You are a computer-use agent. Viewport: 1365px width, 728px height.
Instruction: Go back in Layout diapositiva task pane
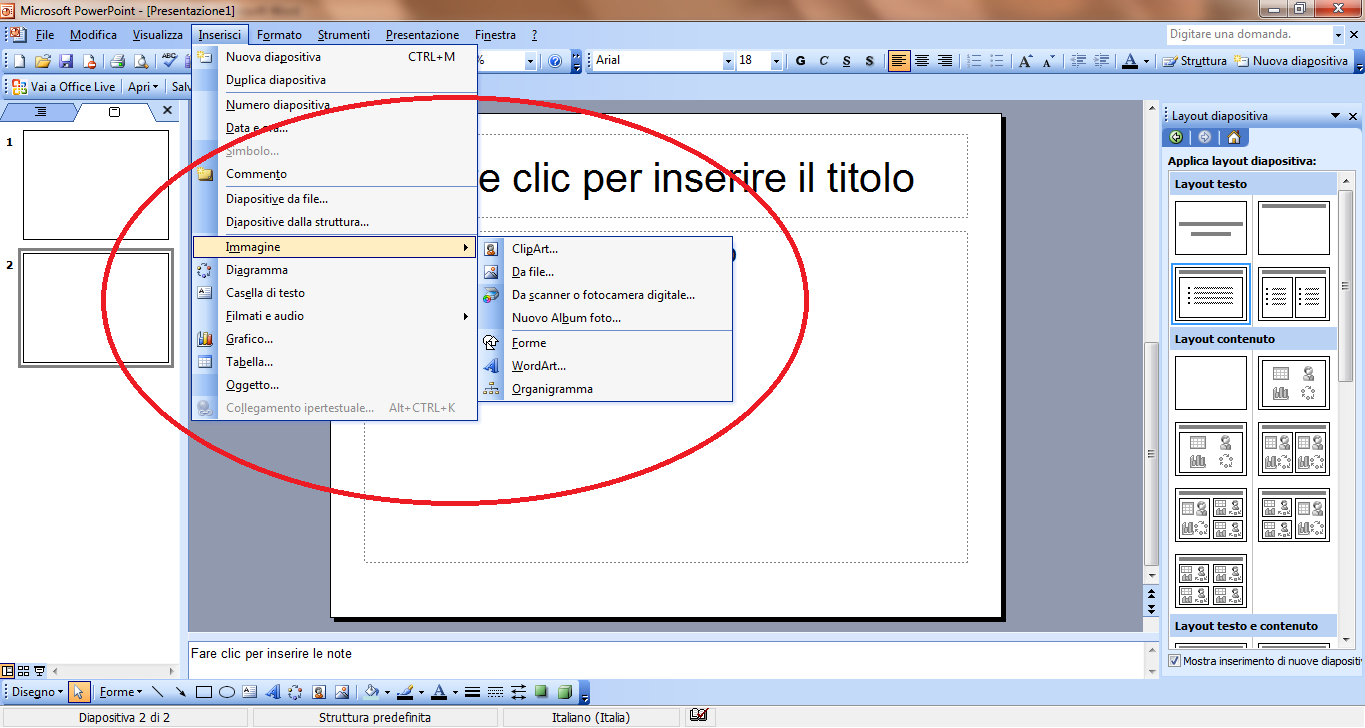[x=1176, y=138]
